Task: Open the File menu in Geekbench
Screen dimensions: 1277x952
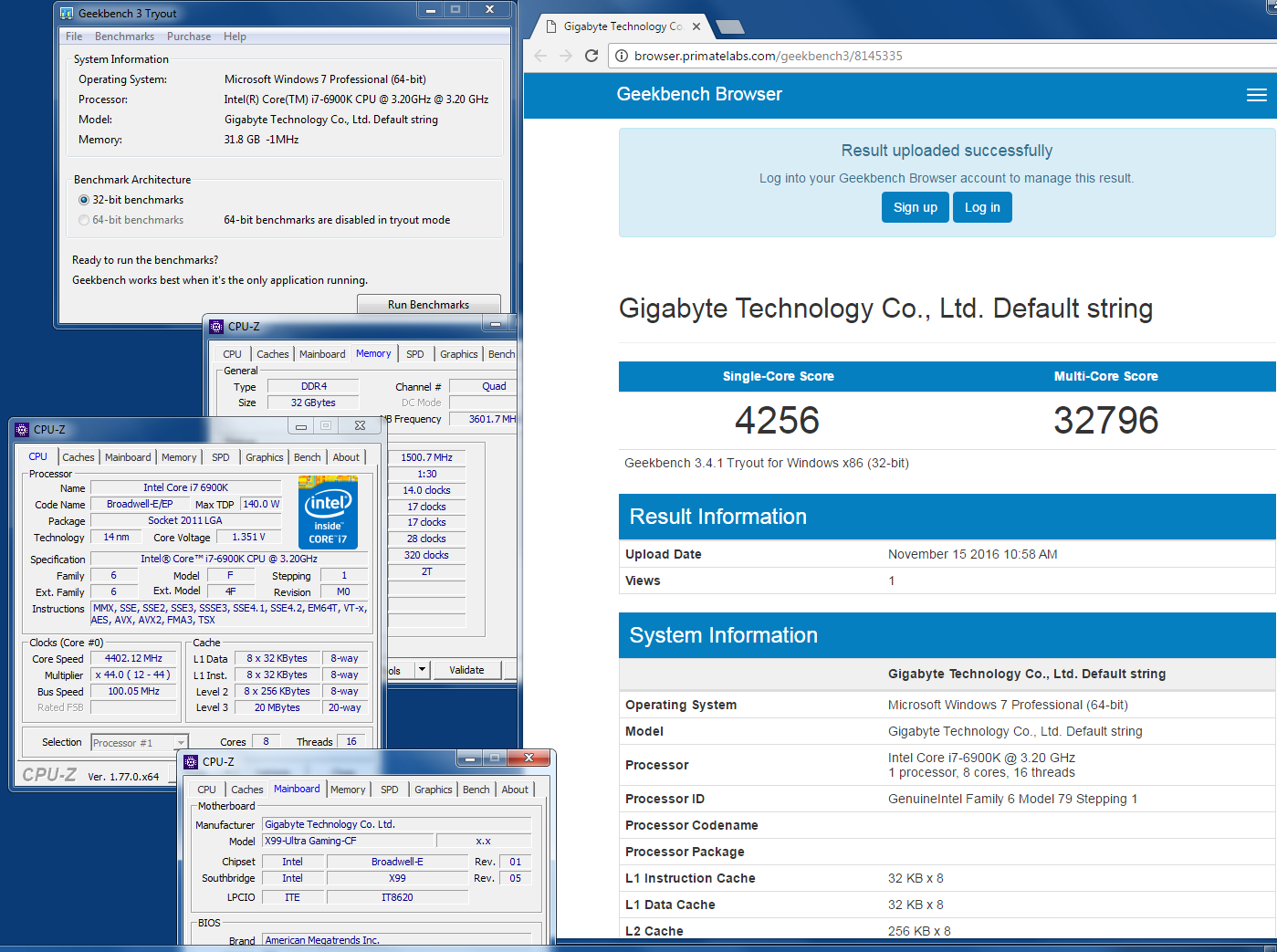Action: pos(74,37)
